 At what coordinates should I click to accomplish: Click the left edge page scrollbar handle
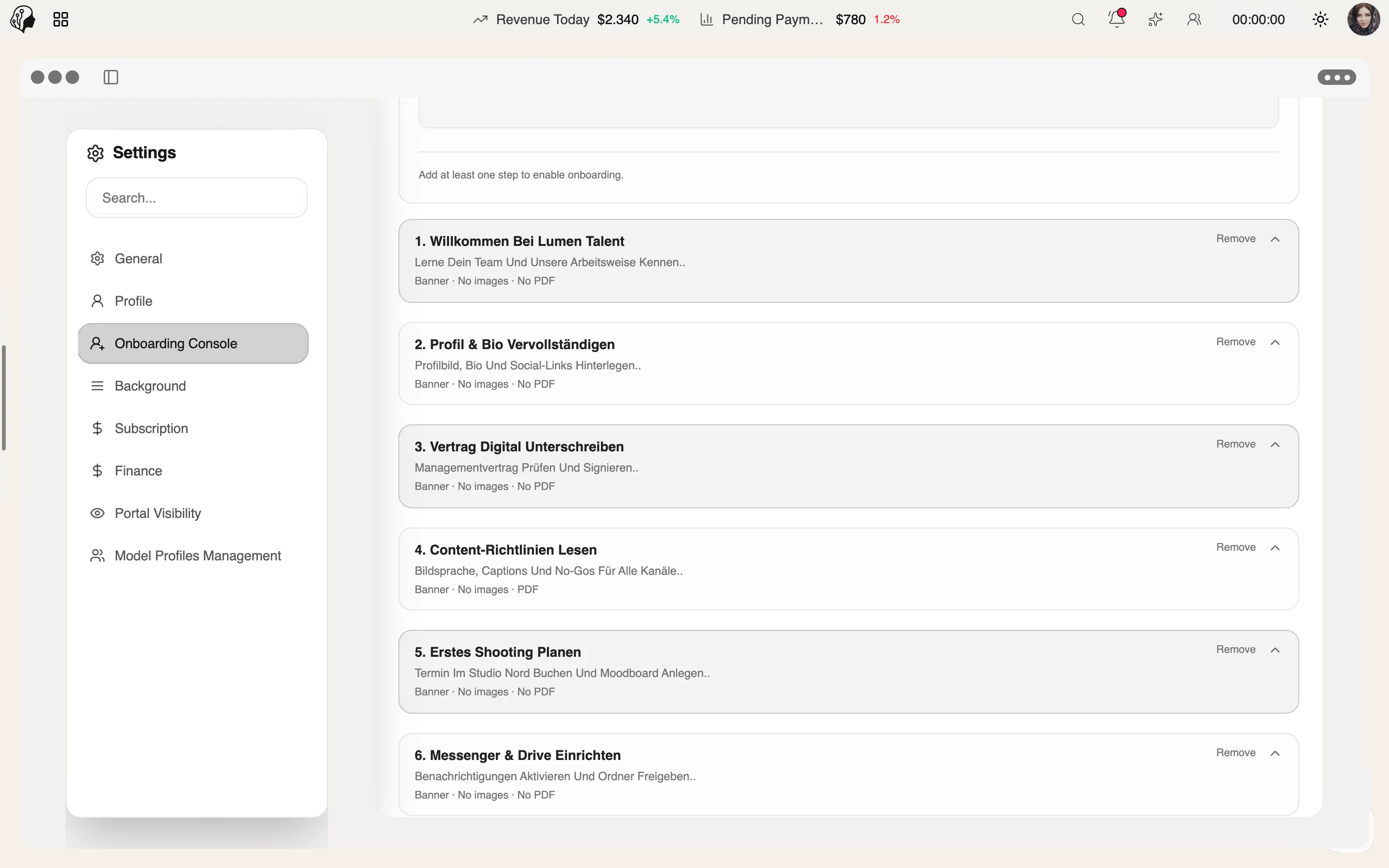pos(3,397)
